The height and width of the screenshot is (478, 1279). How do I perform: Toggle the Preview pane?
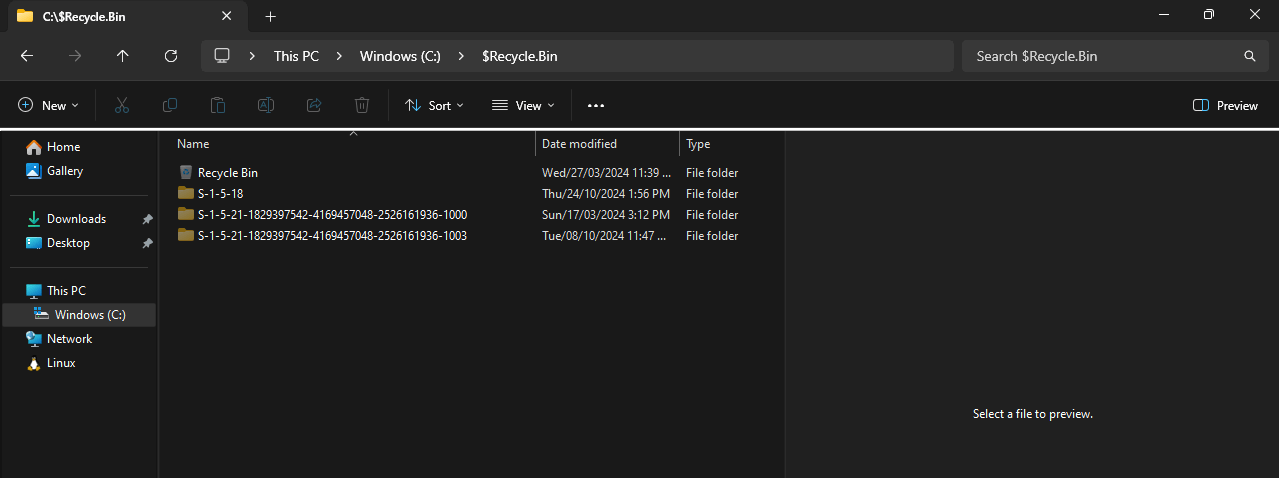1226,105
